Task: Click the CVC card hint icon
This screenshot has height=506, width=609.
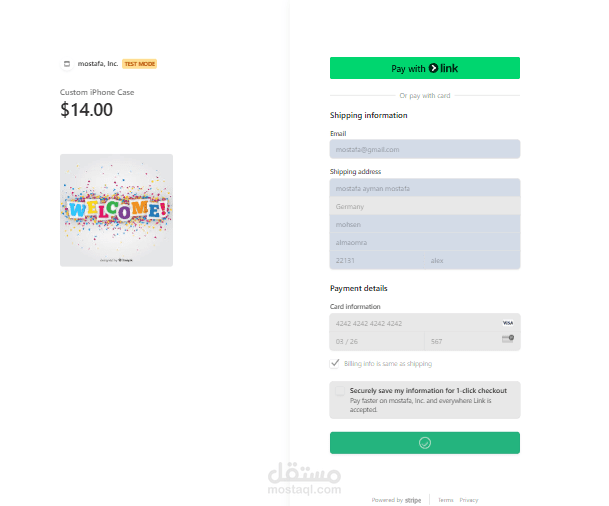Action: pos(508,339)
